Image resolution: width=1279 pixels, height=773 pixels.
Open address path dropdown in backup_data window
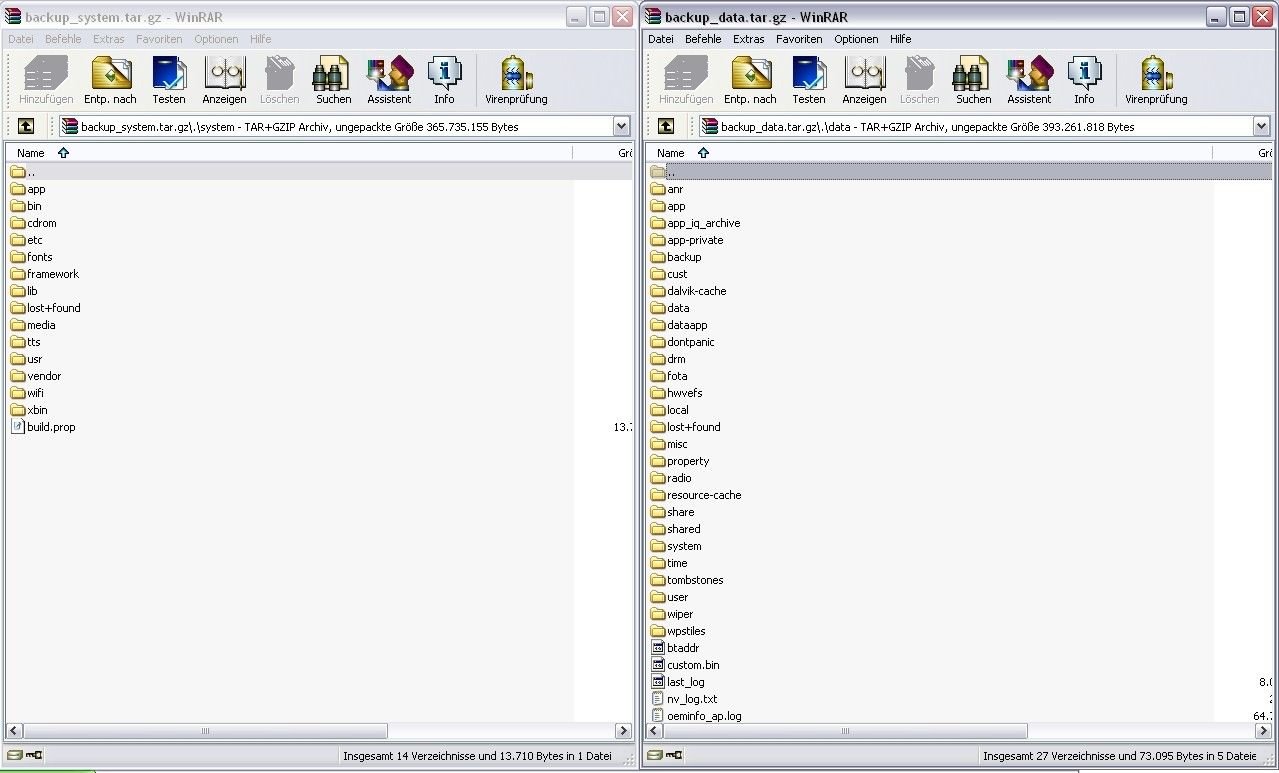pos(1262,126)
